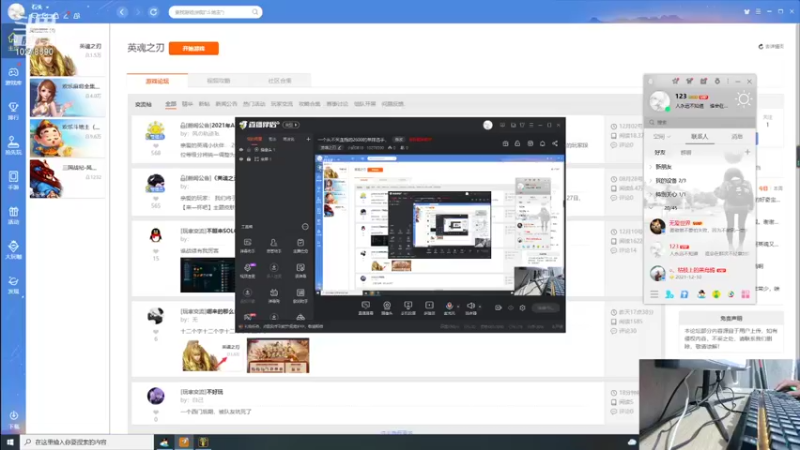Open the mode dropdown beside the streaming app logo

coord(292,125)
